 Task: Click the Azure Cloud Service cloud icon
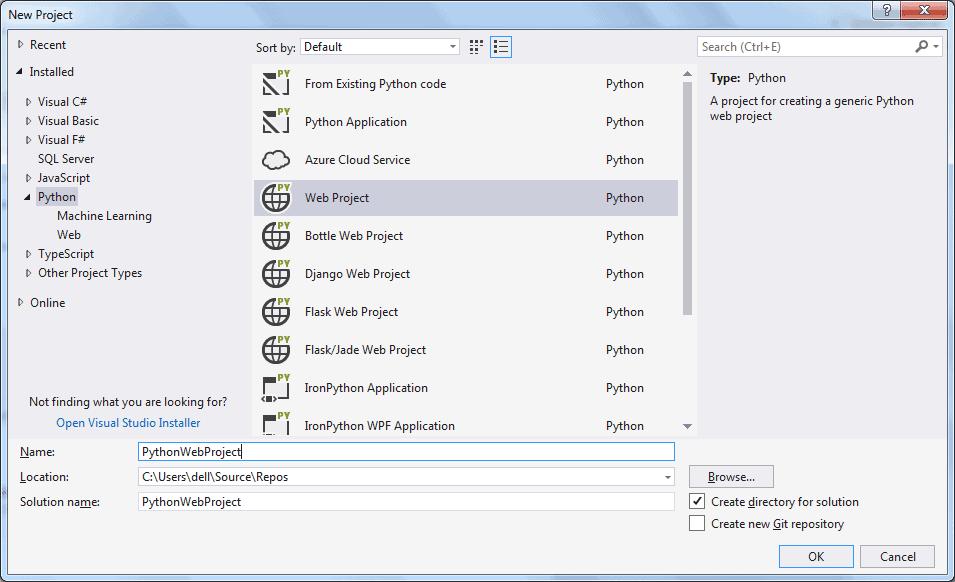point(276,160)
